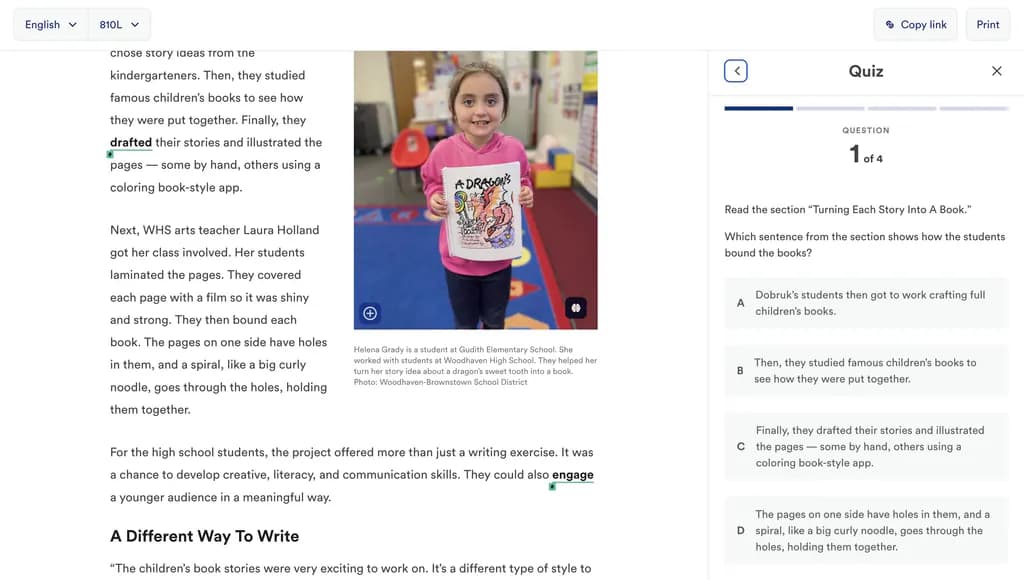Image resolution: width=1024 pixels, height=580 pixels.
Task: Click the photo caption about Helena Grady
Action: (475, 366)
